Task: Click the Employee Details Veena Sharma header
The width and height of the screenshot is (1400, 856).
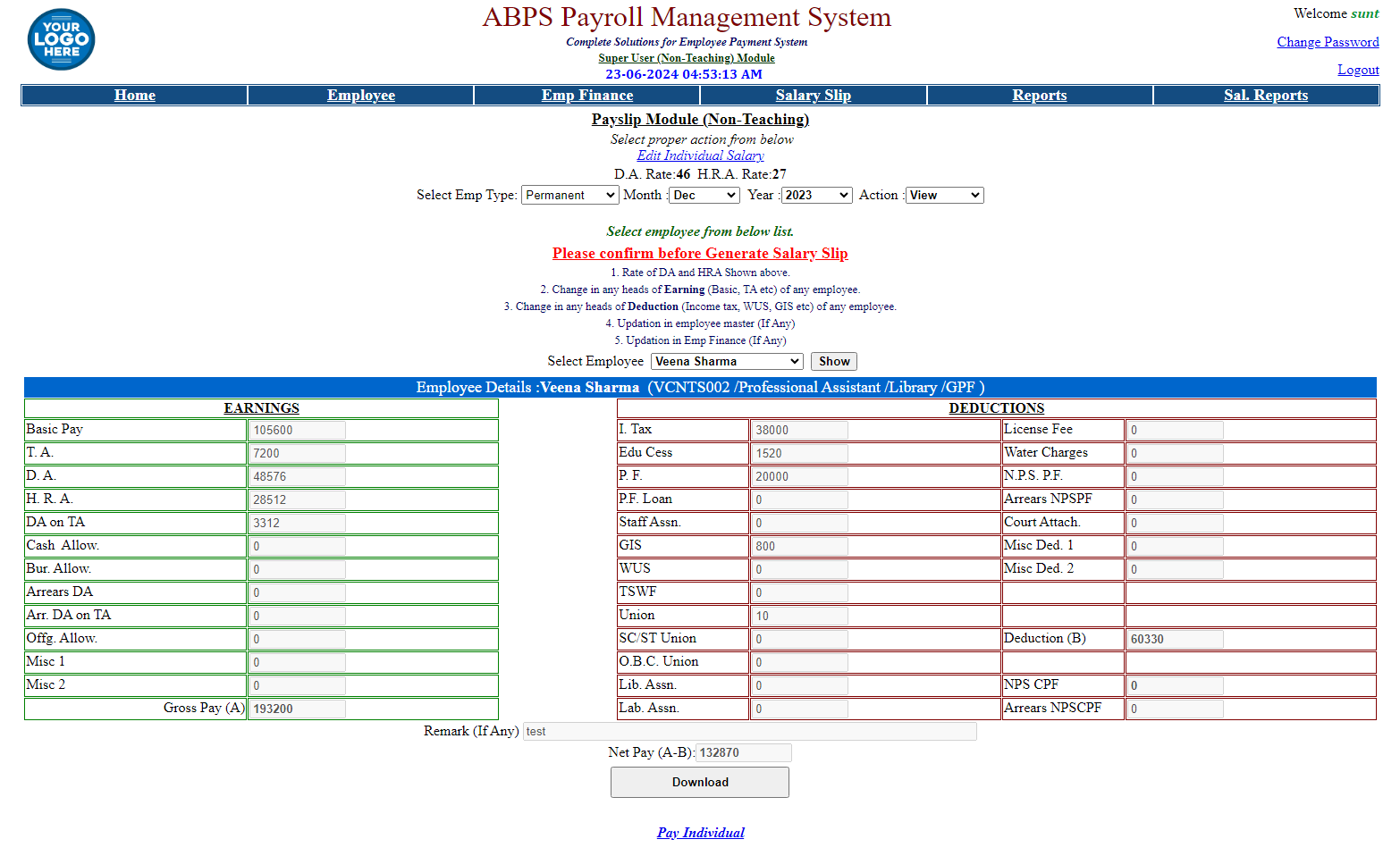Action: [x=700, y=387]
